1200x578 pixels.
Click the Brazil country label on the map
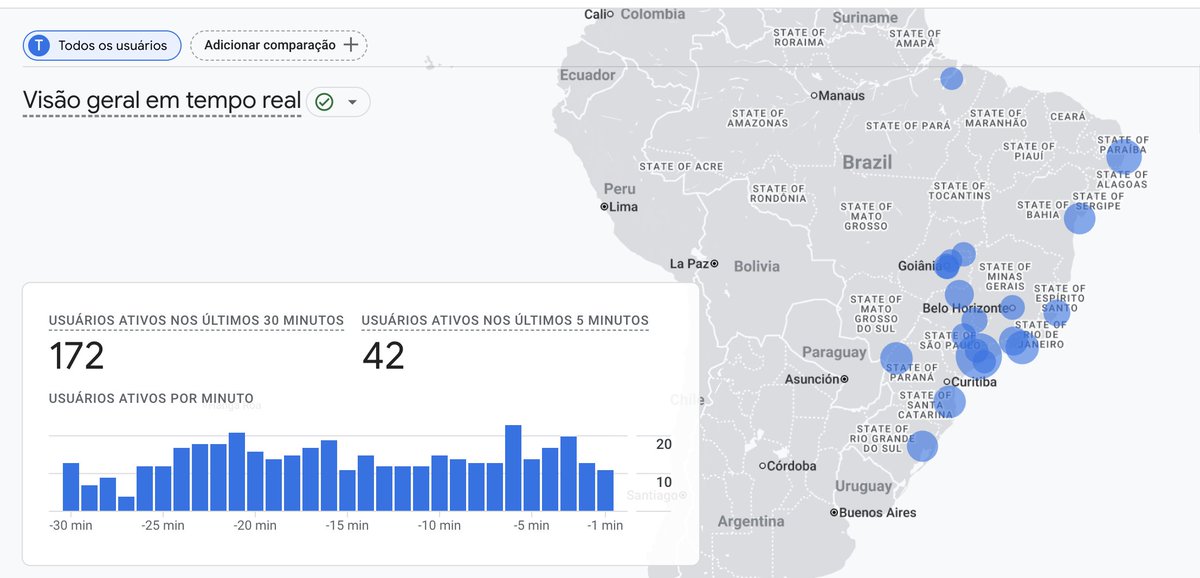point(867,162)
